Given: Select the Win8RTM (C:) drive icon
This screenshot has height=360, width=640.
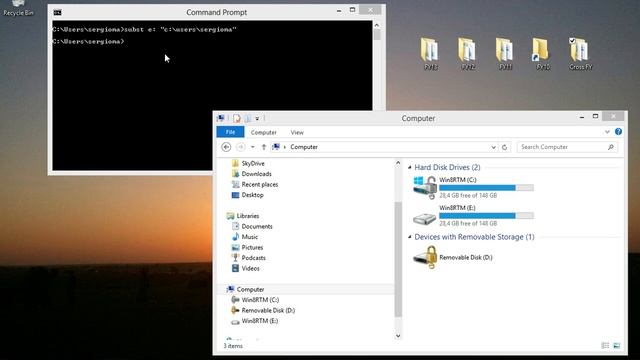Looking at the screenshot, I should tap(425, 187).
